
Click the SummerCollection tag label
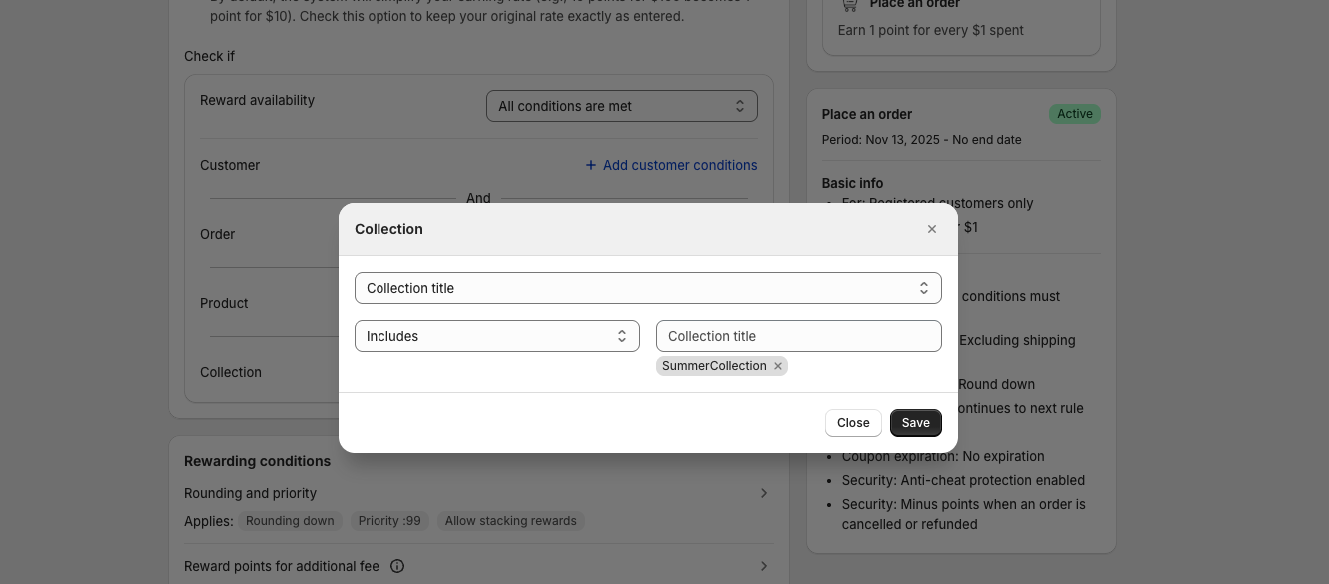click(x=714, y=366)
